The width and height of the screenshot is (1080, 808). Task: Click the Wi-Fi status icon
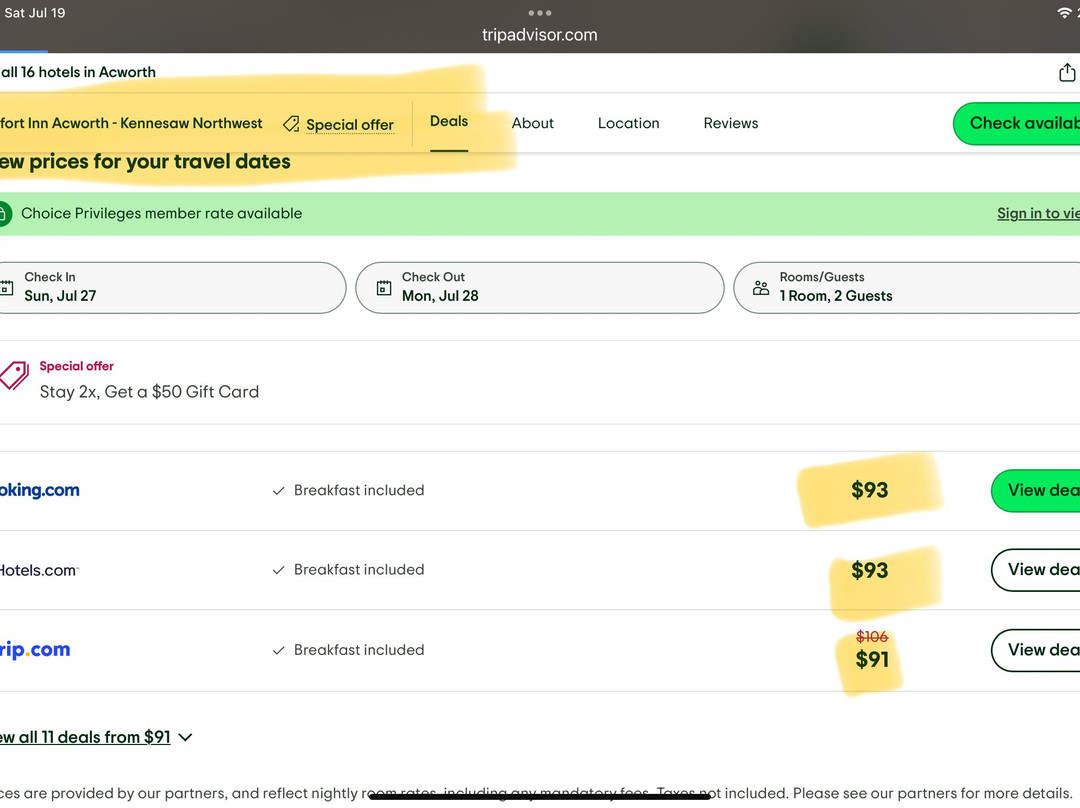[1063, 12]
